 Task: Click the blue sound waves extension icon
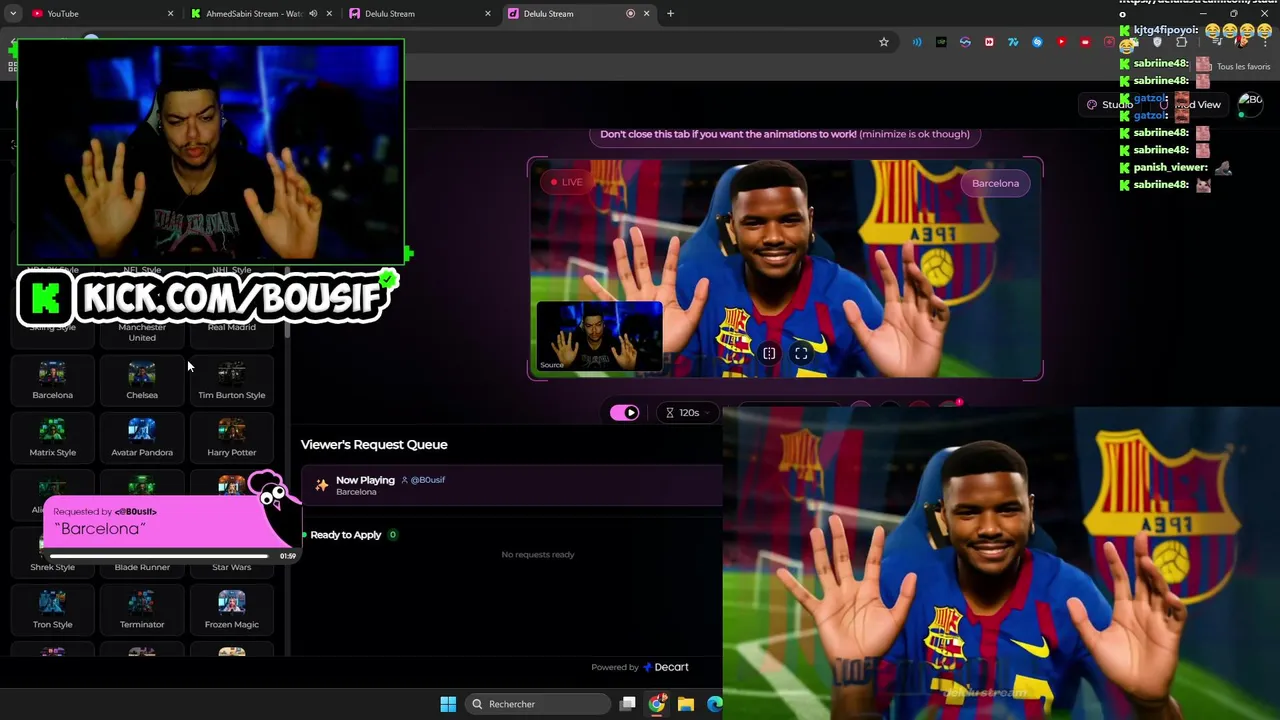coord(917,42)
